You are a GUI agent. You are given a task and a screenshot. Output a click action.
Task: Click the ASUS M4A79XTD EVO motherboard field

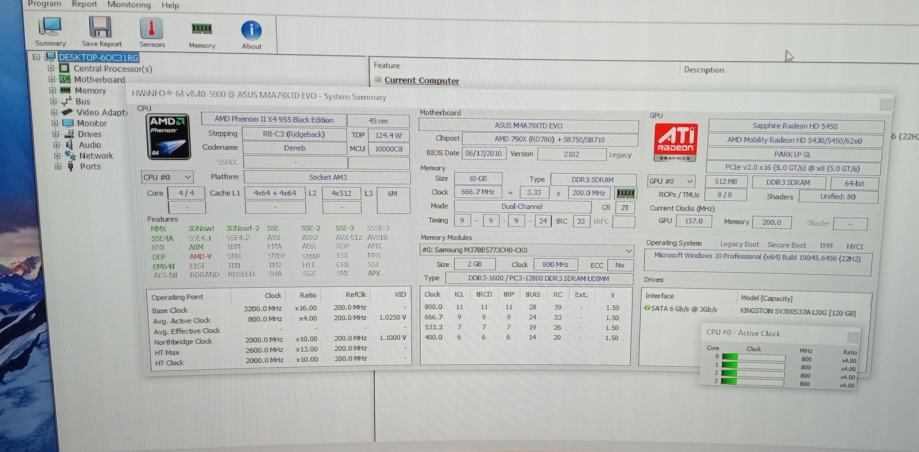click(529, 125)
